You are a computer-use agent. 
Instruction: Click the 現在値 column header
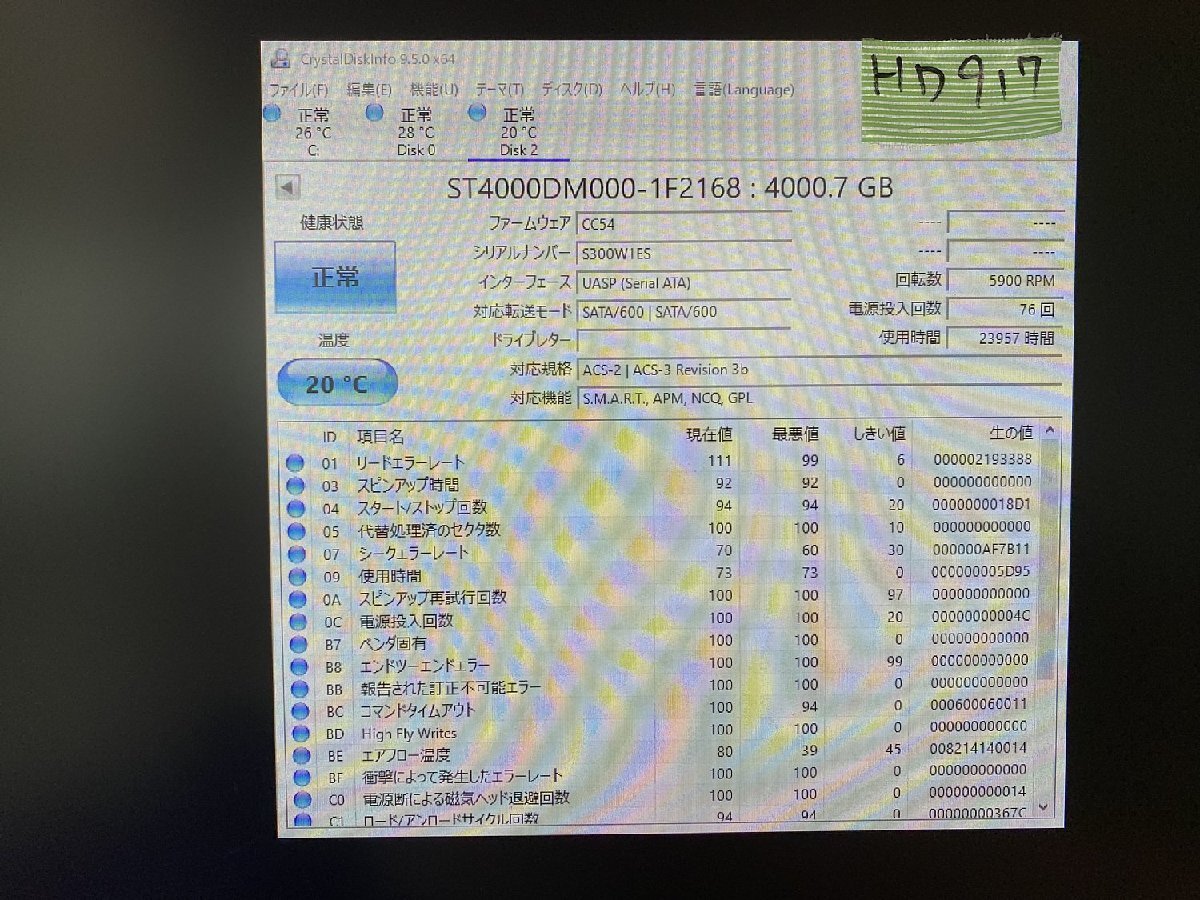(708, 434)
